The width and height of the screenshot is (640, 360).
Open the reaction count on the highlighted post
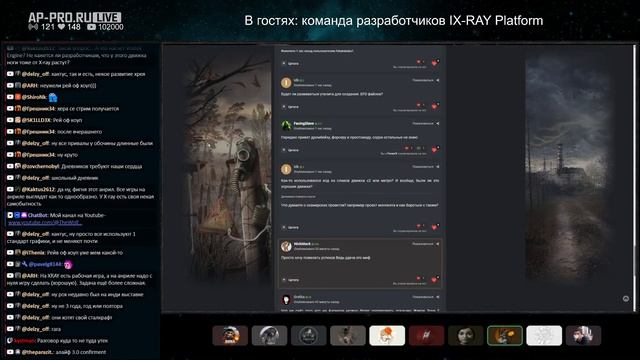(x=419, y=278)
